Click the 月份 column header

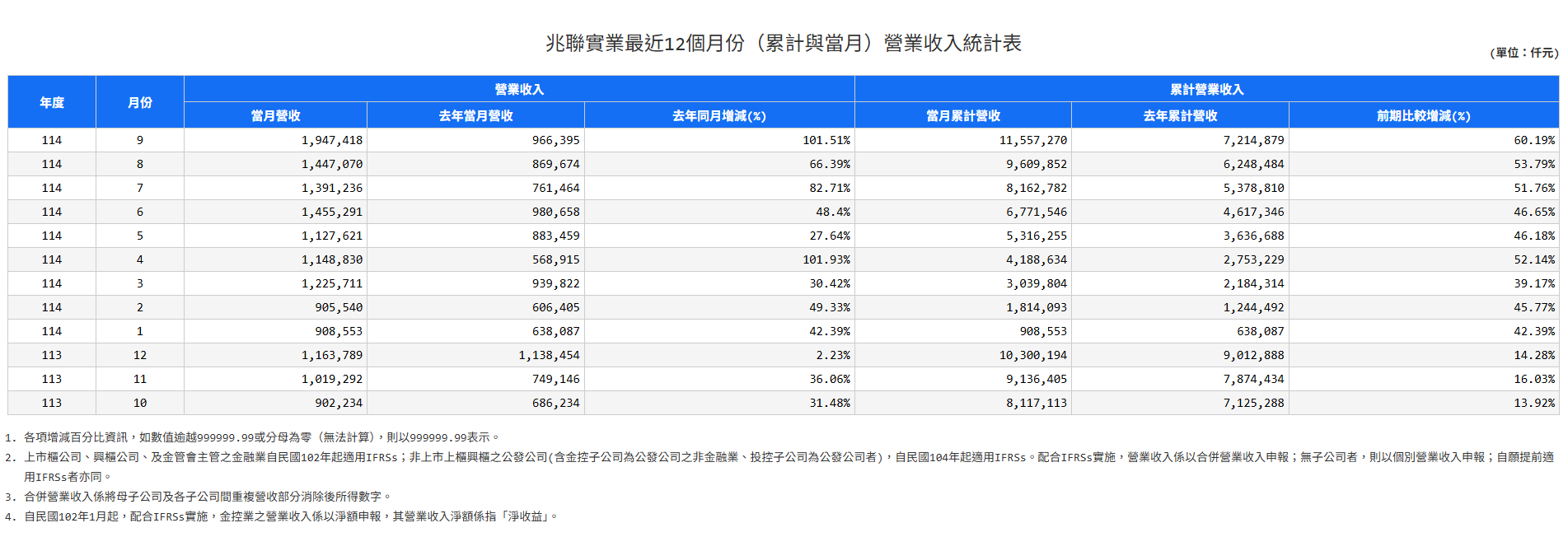[x=140, y=102]
